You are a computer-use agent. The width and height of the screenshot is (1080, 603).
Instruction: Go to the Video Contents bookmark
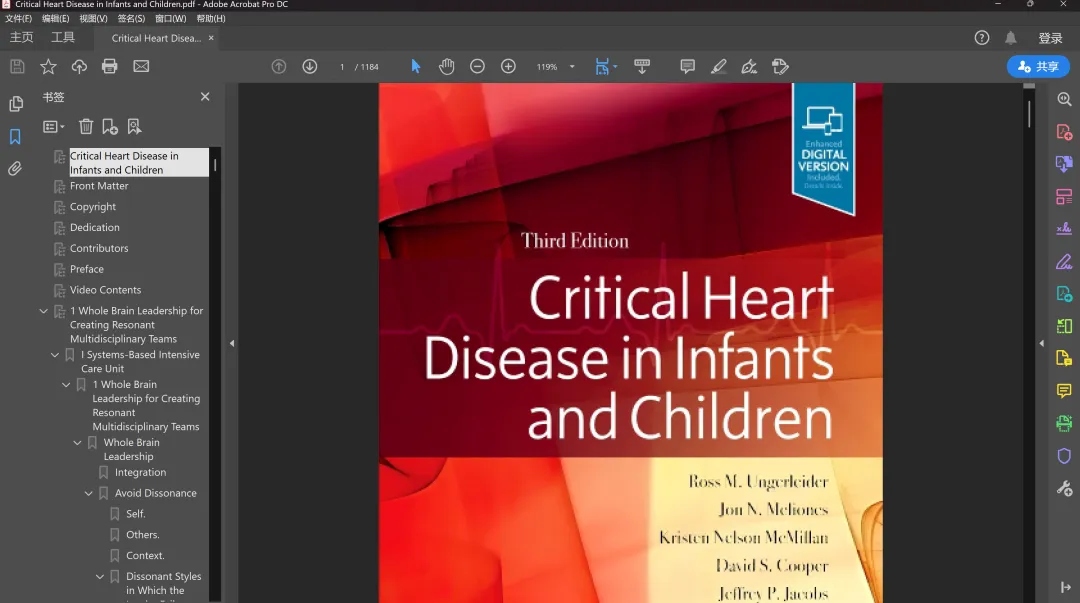point(105,290)
